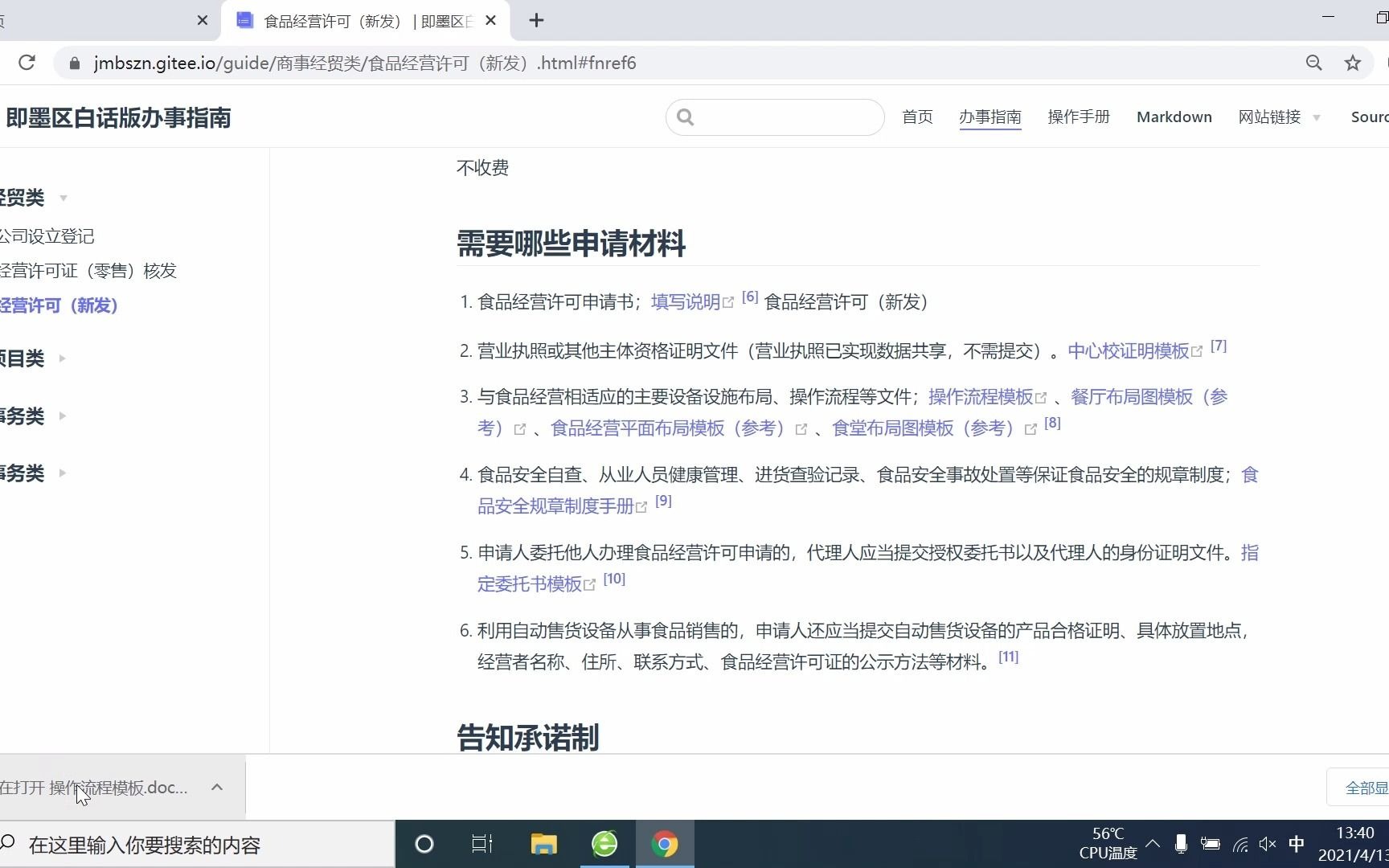This screenshot has width=1389, height=868.
Task: Click the zoom magnifier icon in address bar
Action: pyautogui.click(x=1313, y=62)
